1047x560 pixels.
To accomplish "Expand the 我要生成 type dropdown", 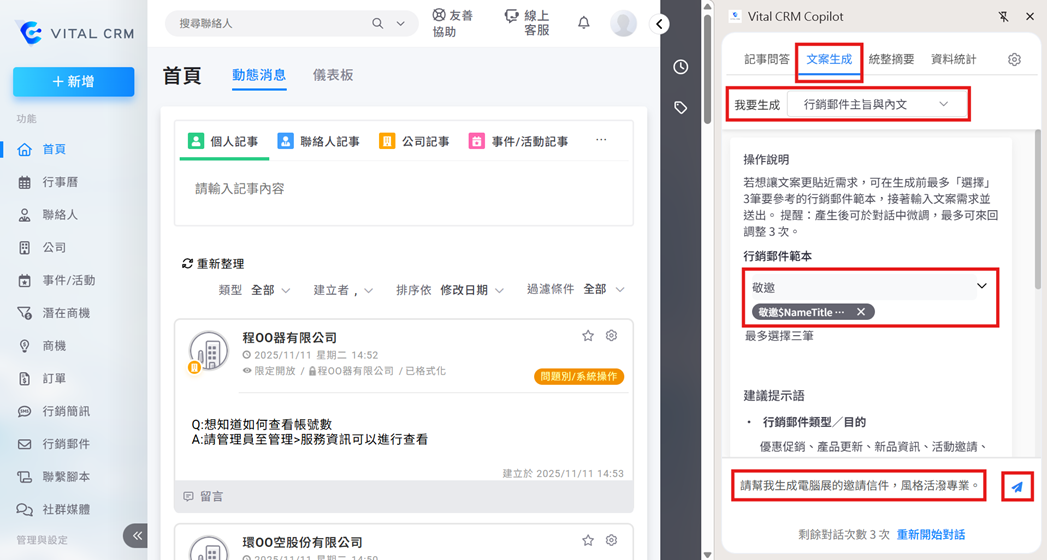I will coord(943,104).
